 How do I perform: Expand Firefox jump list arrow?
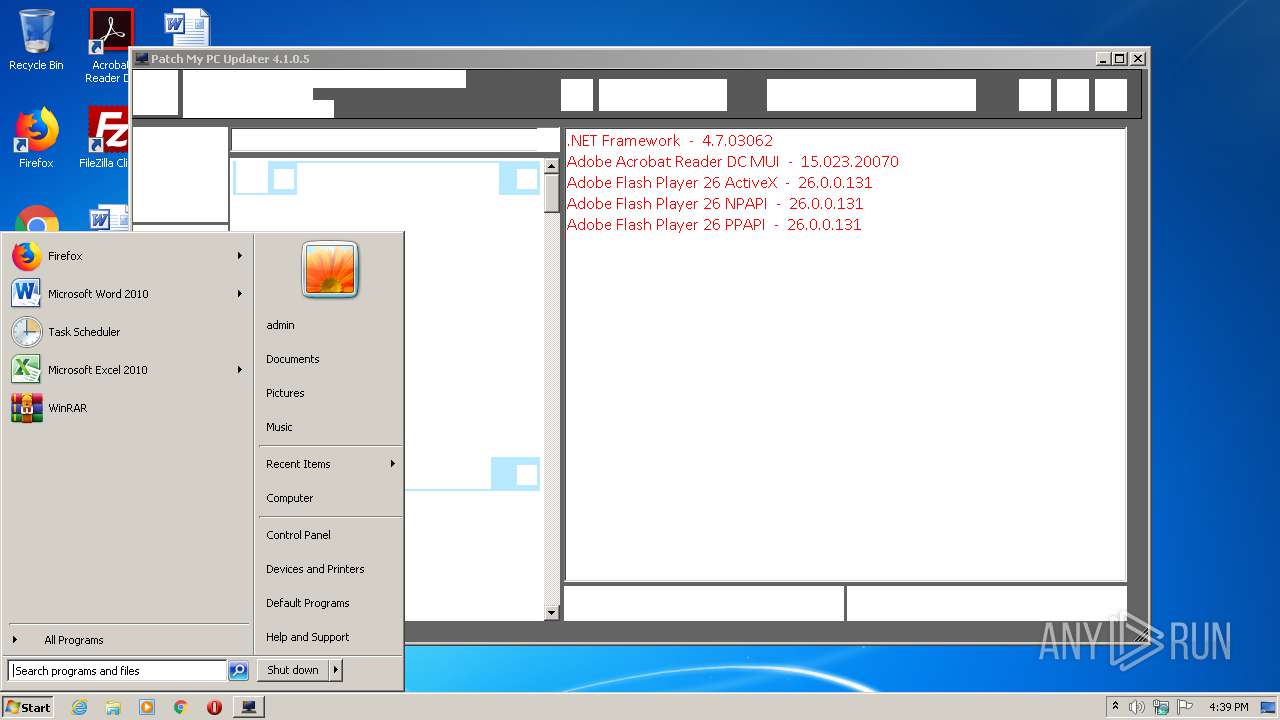[240, 256]
